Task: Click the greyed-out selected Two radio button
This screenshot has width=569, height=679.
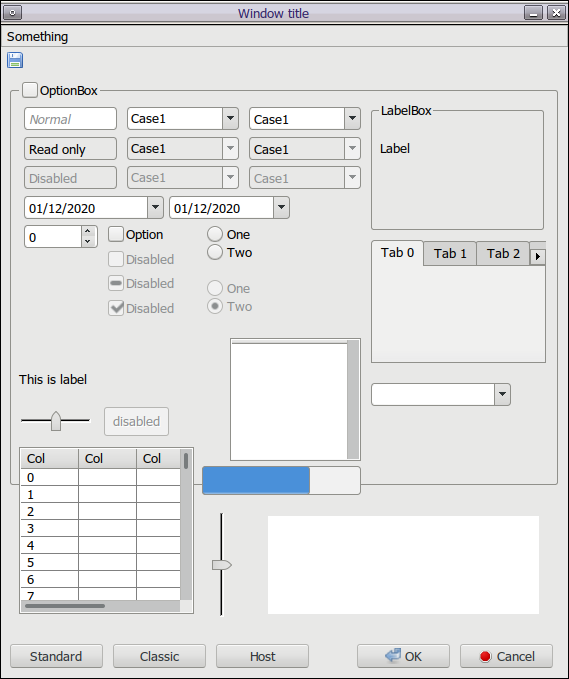Action: tap(215, 306)
